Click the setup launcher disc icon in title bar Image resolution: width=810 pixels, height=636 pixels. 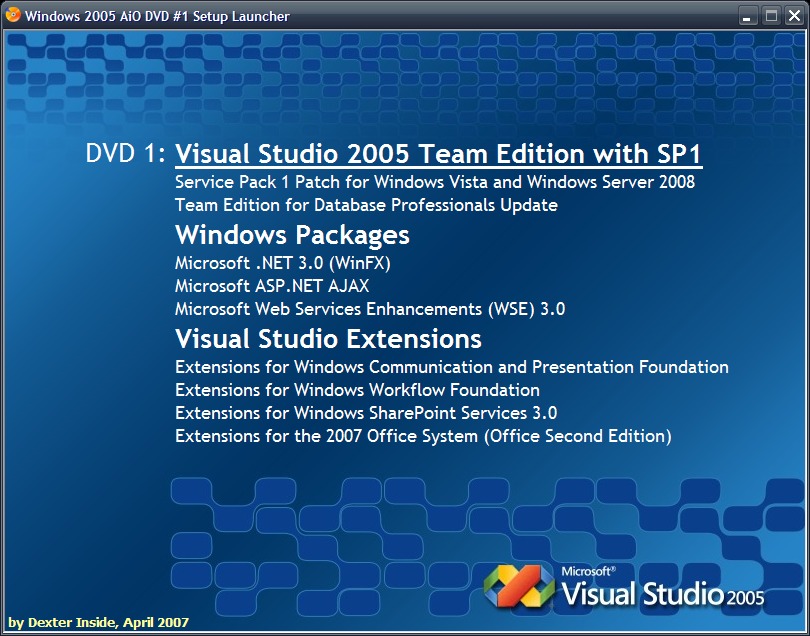click(x=13, y=15)
